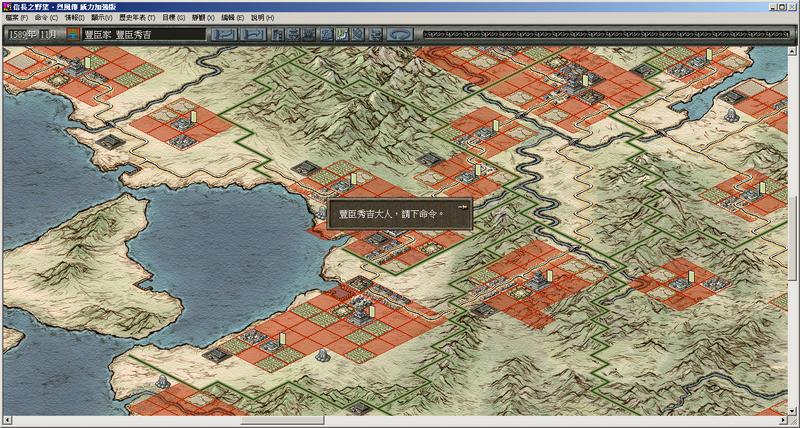800x428 pixels.
Task: Click the horizontal scrollbar thumb
Action: coord(283,420)
